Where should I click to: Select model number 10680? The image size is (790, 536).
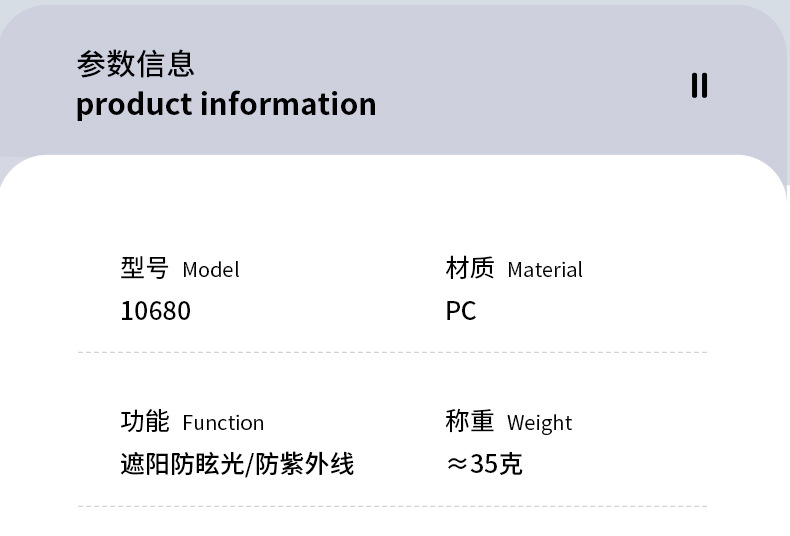coord(155,311)
